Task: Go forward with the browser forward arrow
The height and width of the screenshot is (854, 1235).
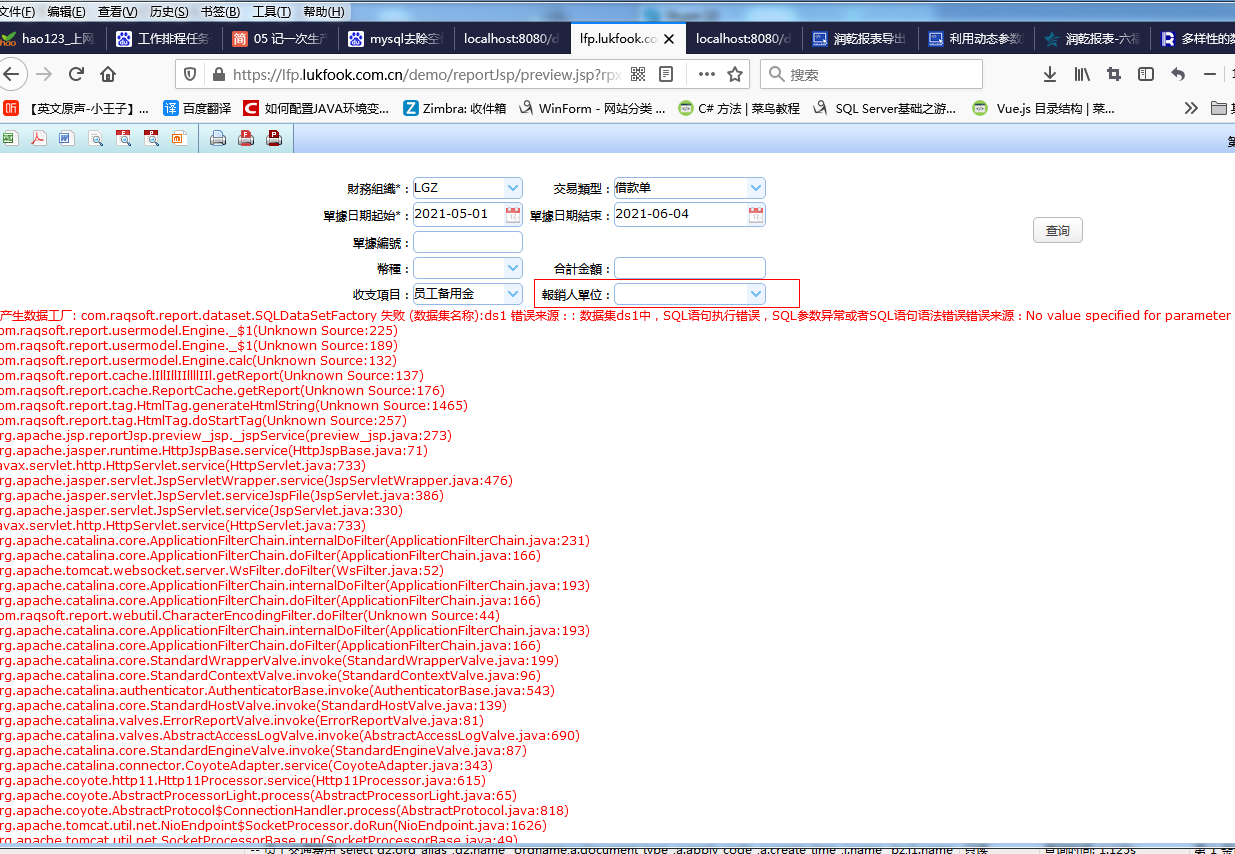Action: pos(44,74)
